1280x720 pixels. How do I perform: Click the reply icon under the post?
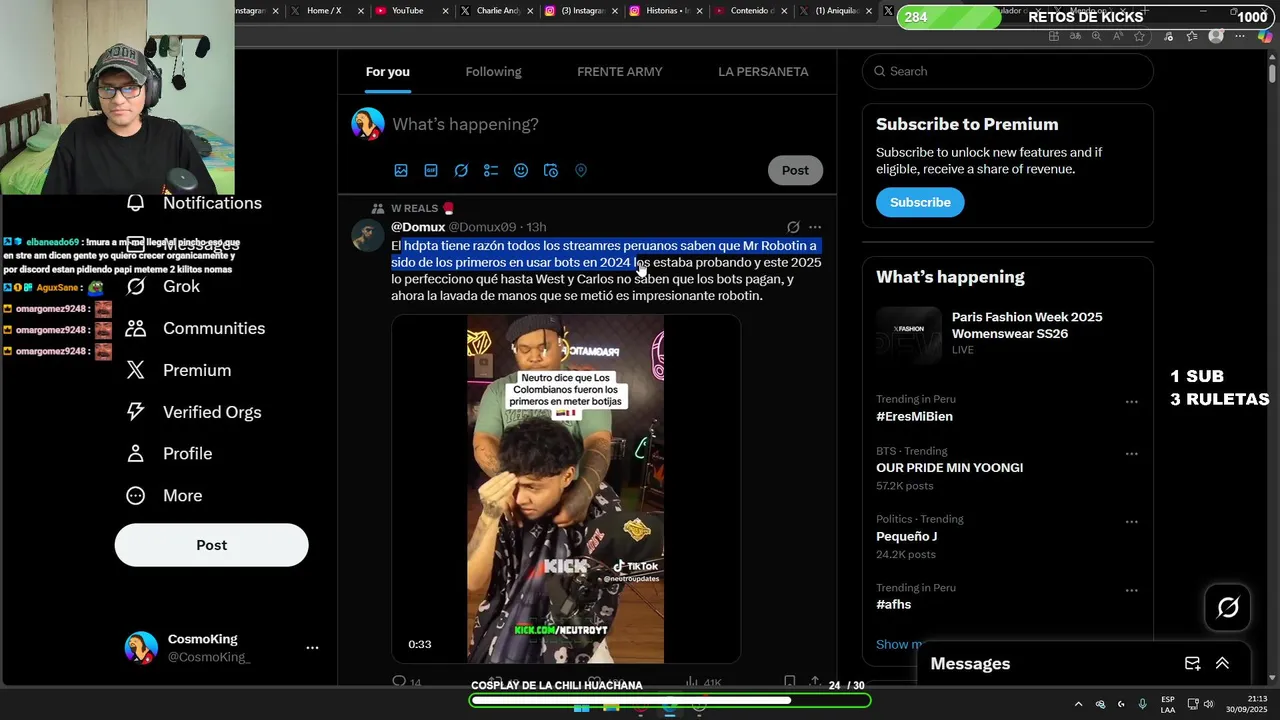tap(399, 682)
